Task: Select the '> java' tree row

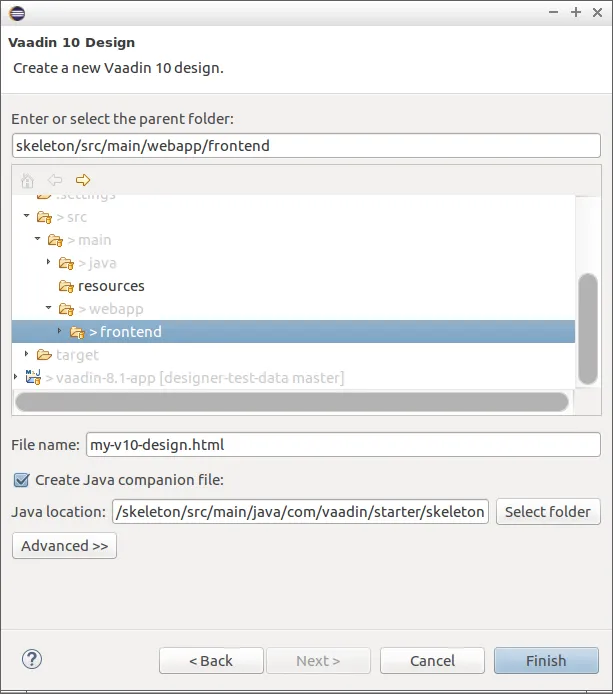Action: tap(293, 263)
